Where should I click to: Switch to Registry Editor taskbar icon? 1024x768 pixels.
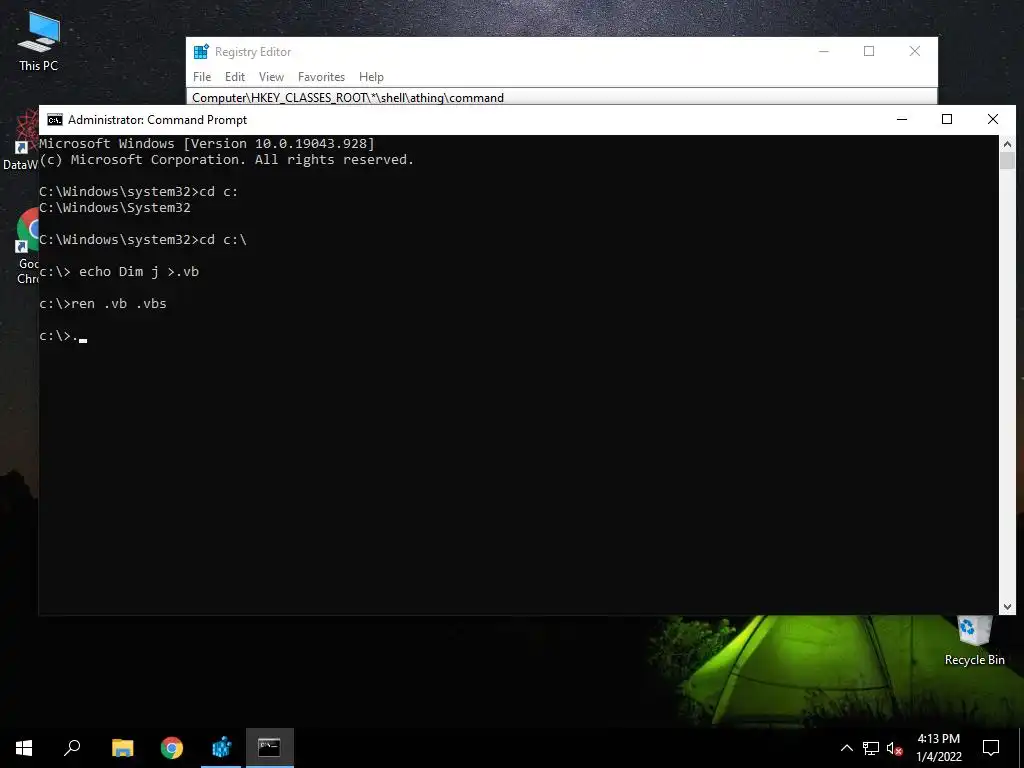pos(221,748)
